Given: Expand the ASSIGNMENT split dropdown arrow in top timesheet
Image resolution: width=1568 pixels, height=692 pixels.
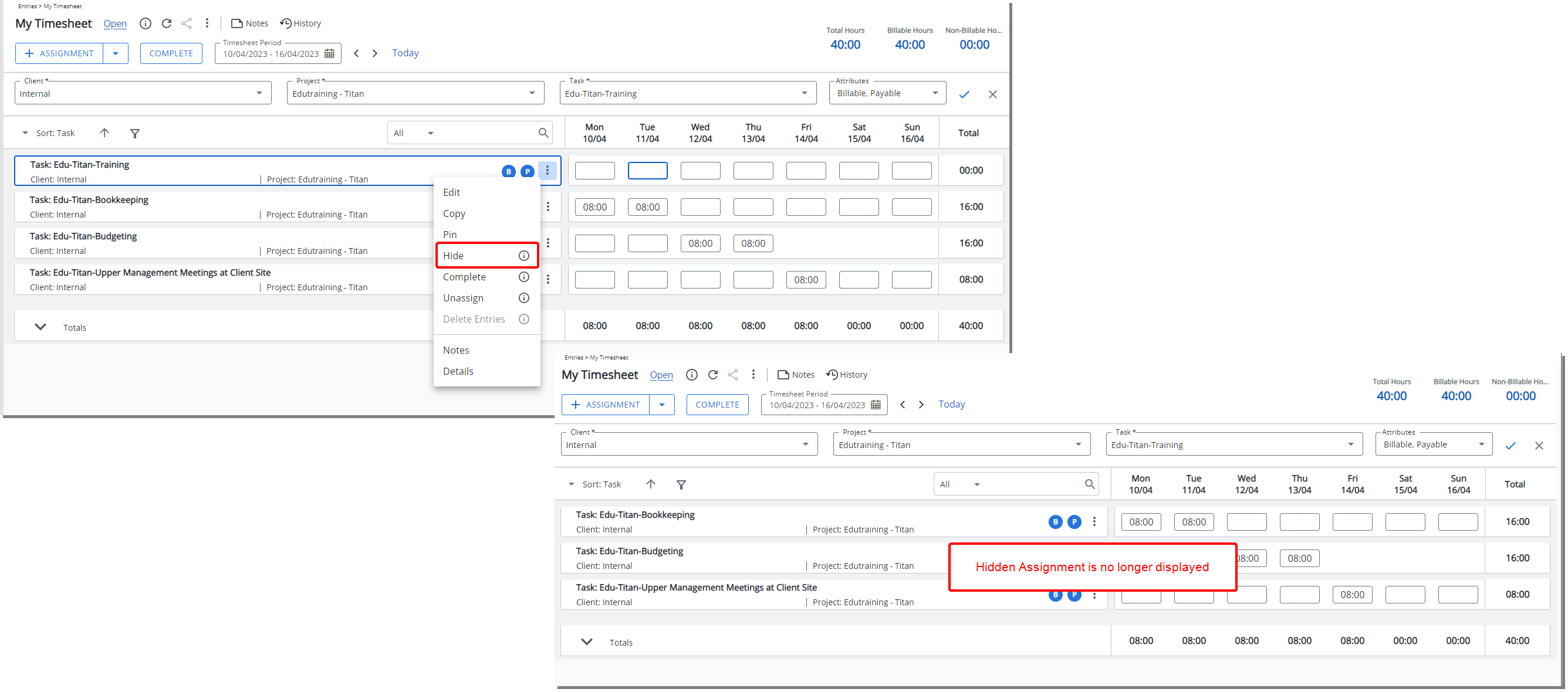Looking at the screenshot, I should 116,53.
